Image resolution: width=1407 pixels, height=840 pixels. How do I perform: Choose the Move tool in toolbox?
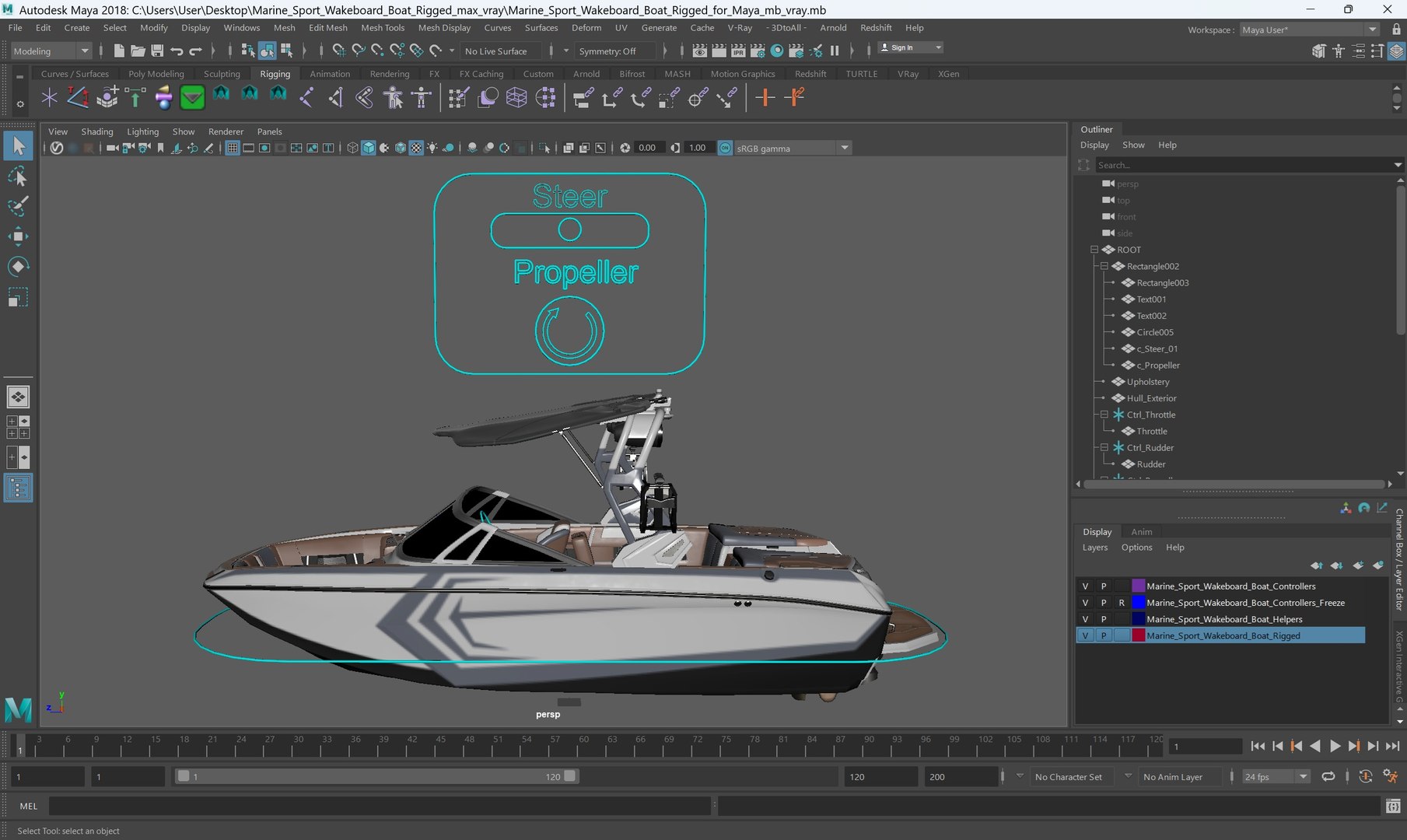pos(18,236)
